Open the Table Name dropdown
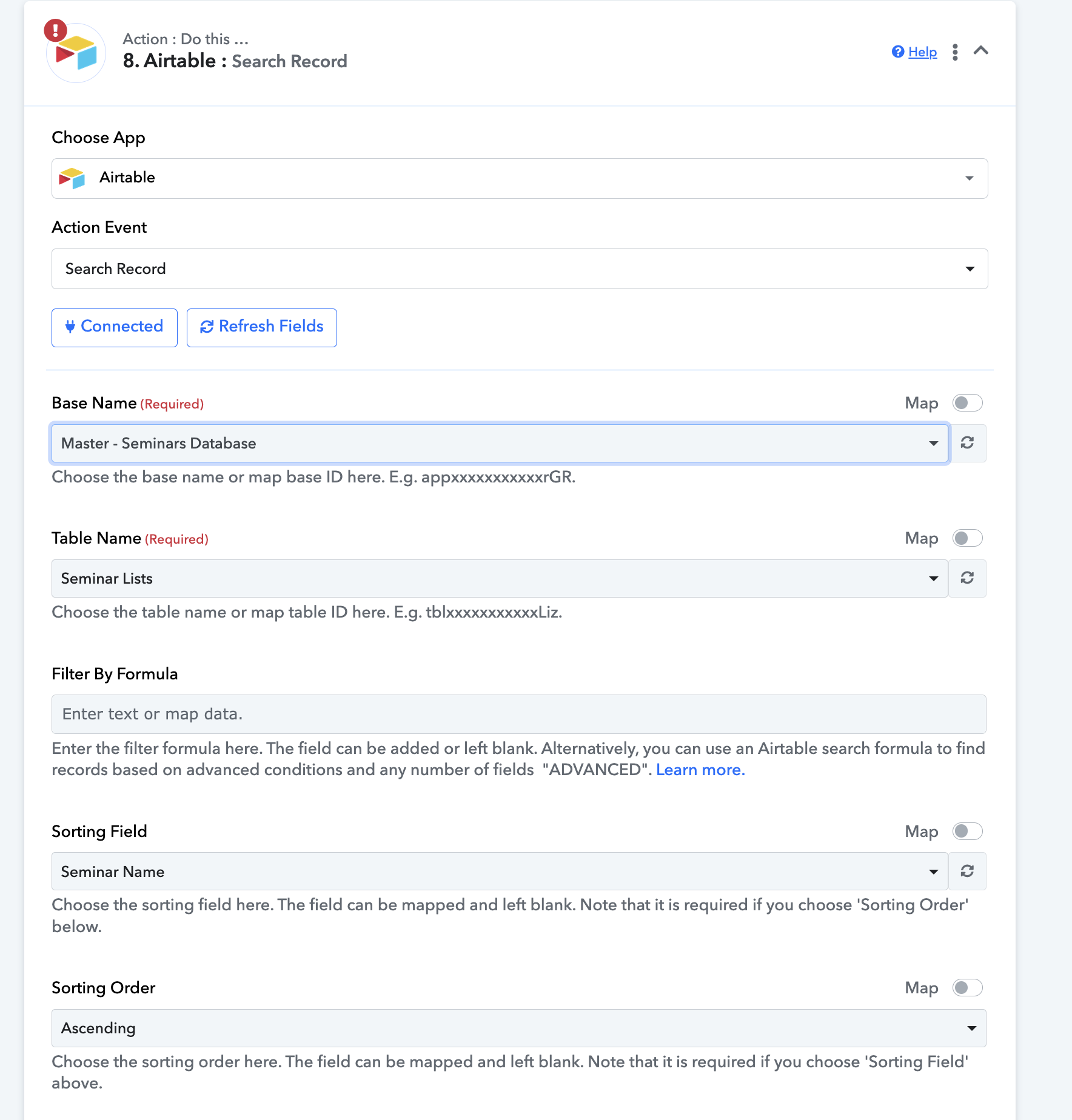Image resolution: width=1072 pixels, height=1120 pixels. tap(500, 578)
